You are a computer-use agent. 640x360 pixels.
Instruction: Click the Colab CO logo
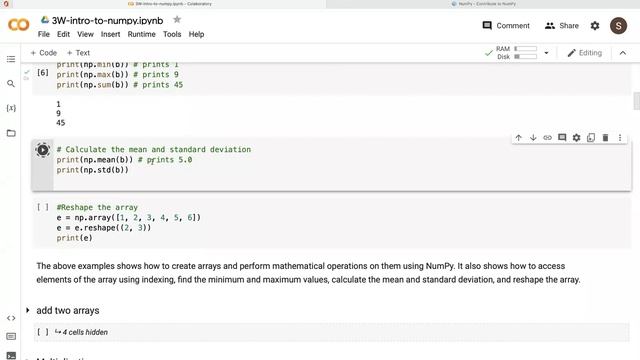(19, 25)
